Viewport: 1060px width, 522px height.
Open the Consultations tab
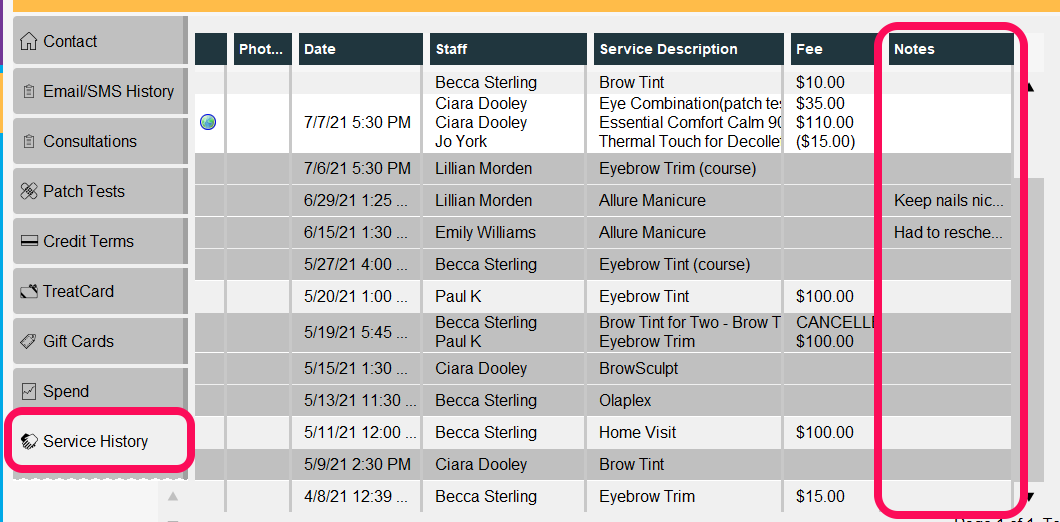click(x=99, y=141)
